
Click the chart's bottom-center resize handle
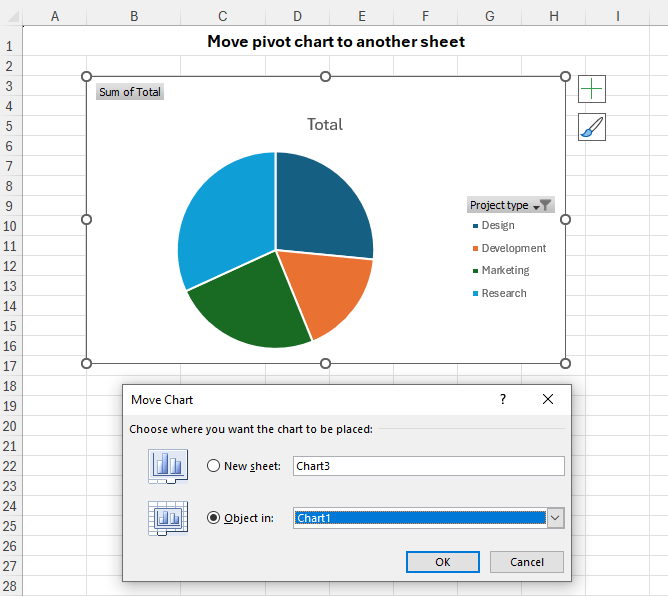tap(325, 363)
